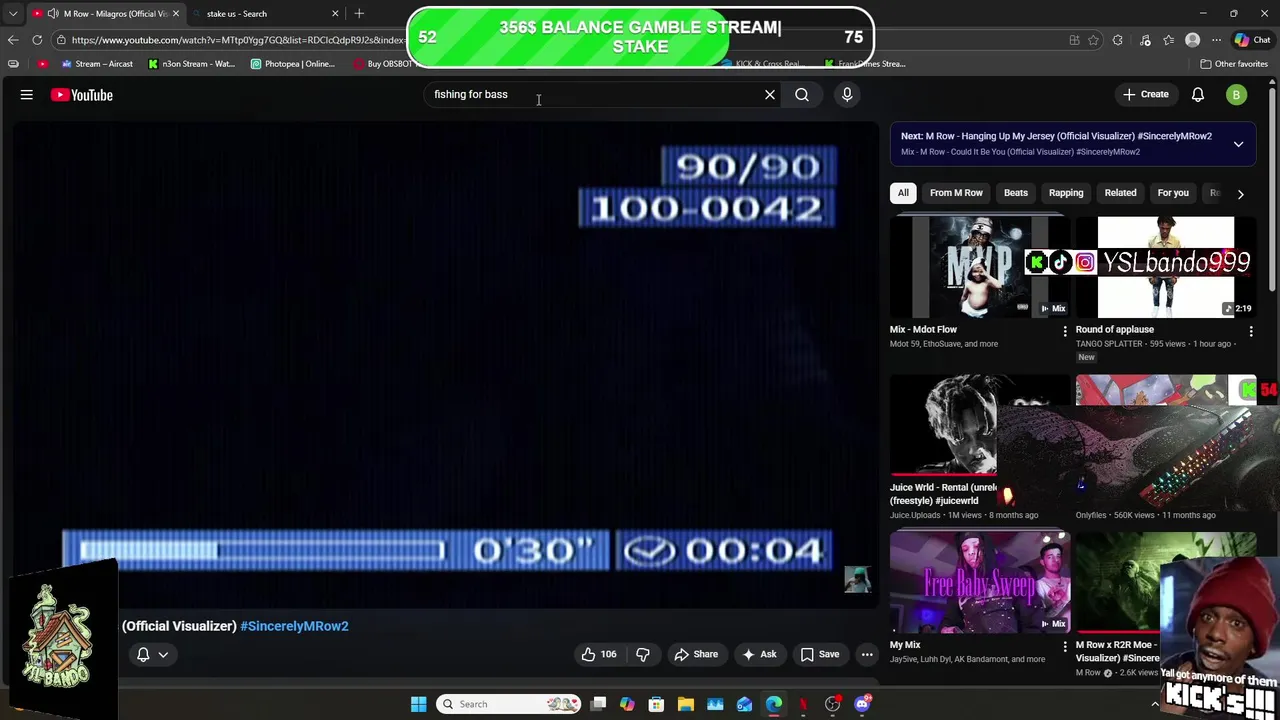Image resolution: width=1280 pixels, height=720 pixels.
Task: Toggle channel notification bell under video
Action: (x=143, y=654)
